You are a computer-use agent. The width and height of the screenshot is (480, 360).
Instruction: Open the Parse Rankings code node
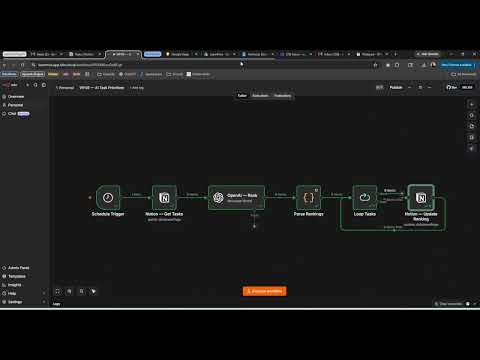[x=309, y=197]
